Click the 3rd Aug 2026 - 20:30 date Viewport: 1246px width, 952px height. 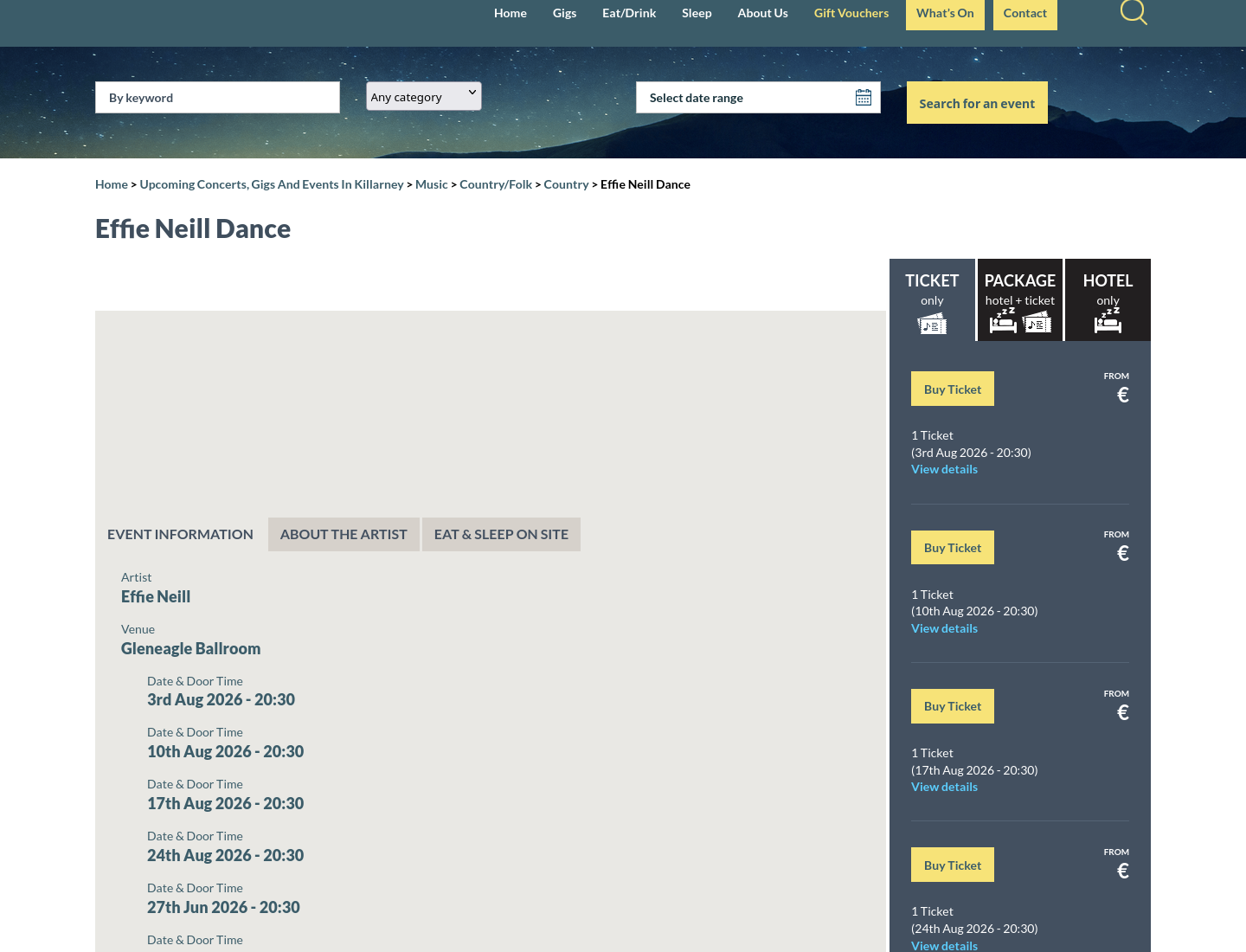coord(221,699)
